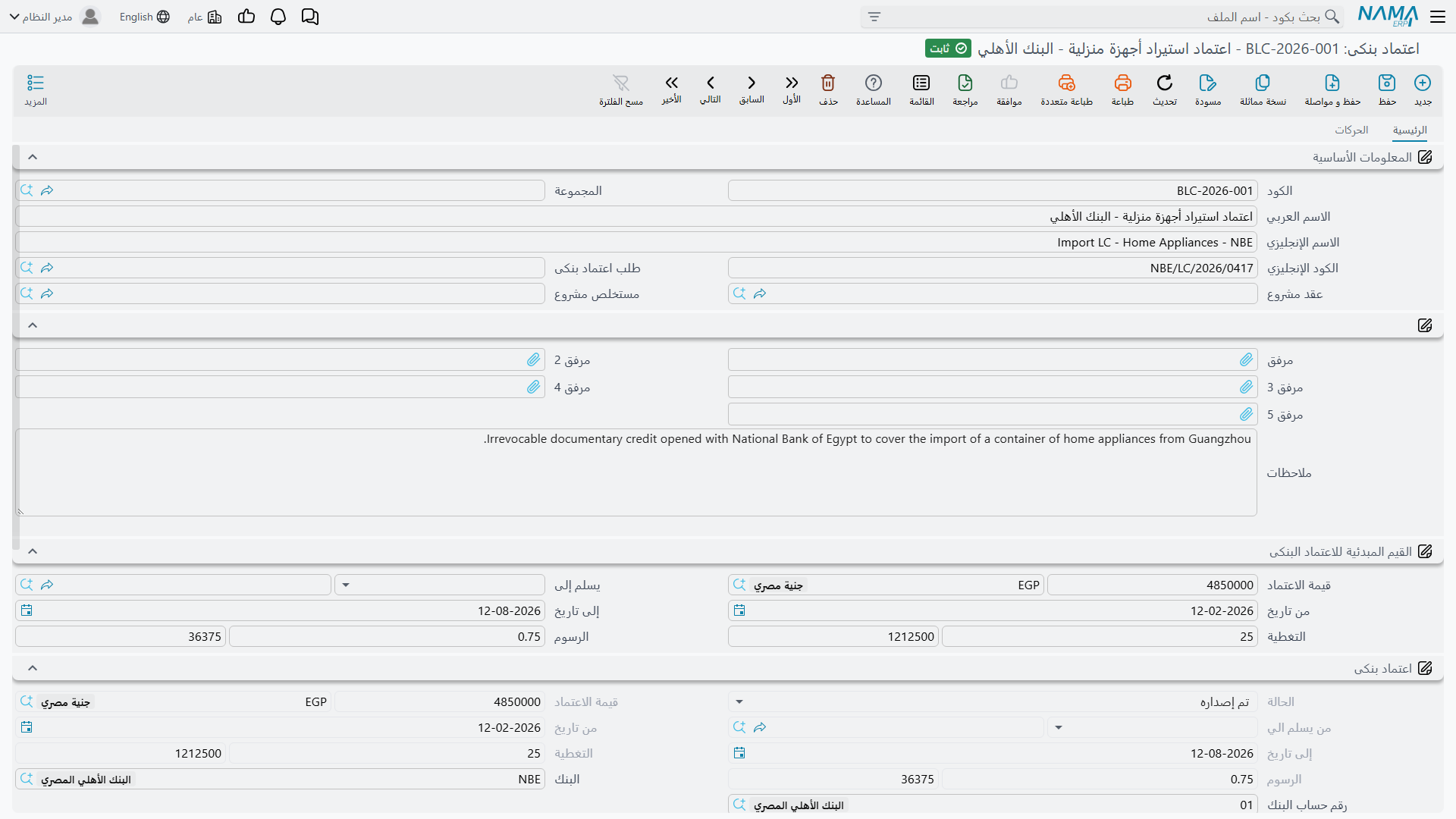Attach a file in مرفق 2

point(534,359)
